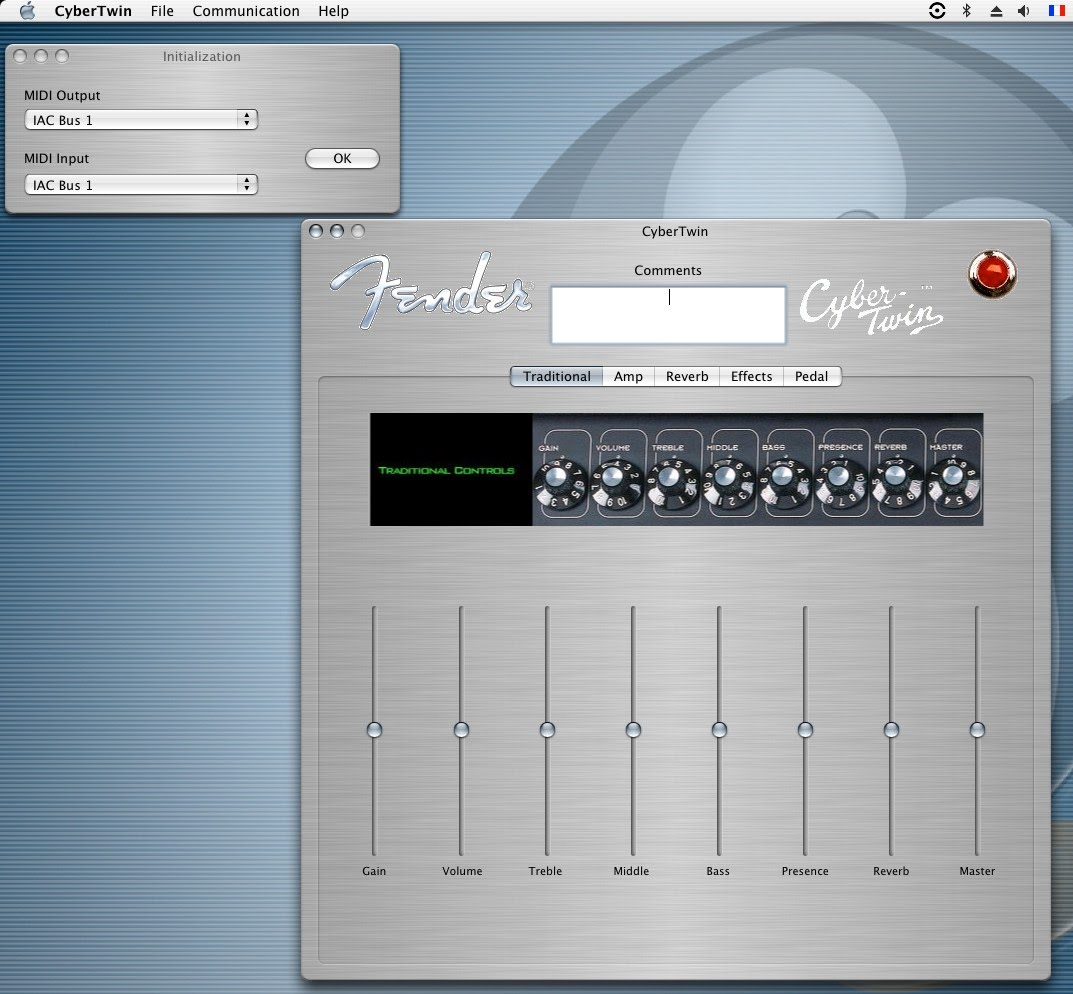The height and width of the screenshot is (994, 1073).
Task: Click the Reverb slider handle
Action: [x=891, y=730]
